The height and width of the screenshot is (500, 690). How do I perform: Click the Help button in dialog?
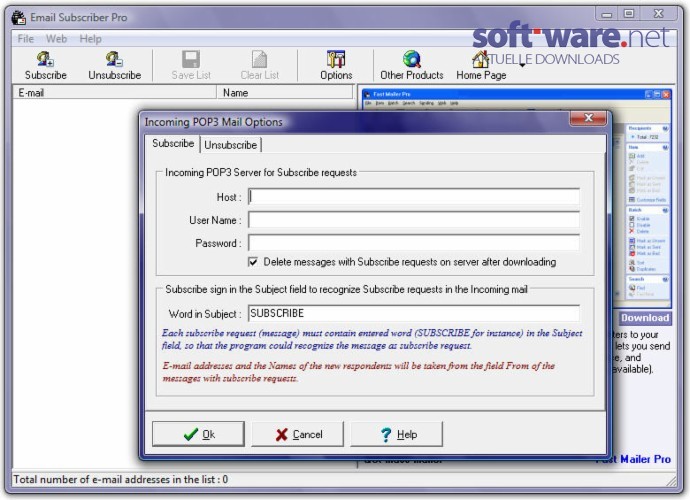coord(397,434)
